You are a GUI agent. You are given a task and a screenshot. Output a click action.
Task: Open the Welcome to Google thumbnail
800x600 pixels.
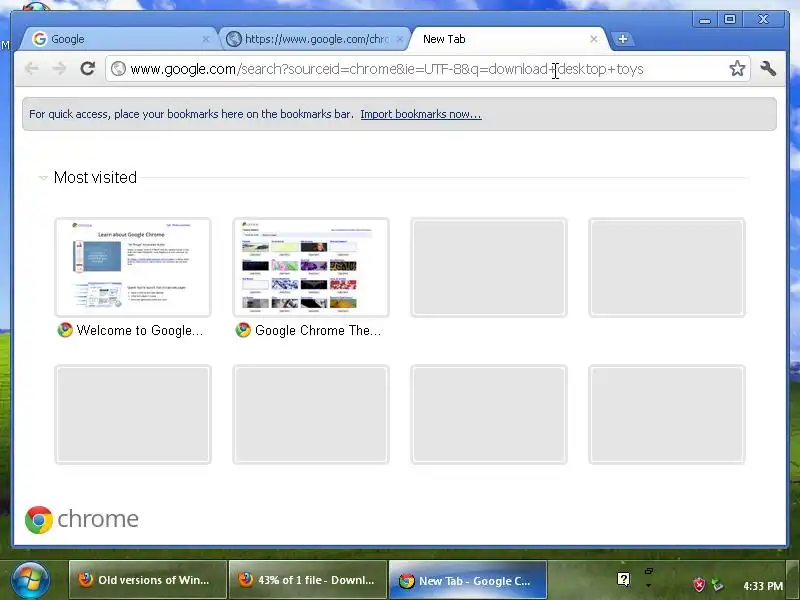133,267
